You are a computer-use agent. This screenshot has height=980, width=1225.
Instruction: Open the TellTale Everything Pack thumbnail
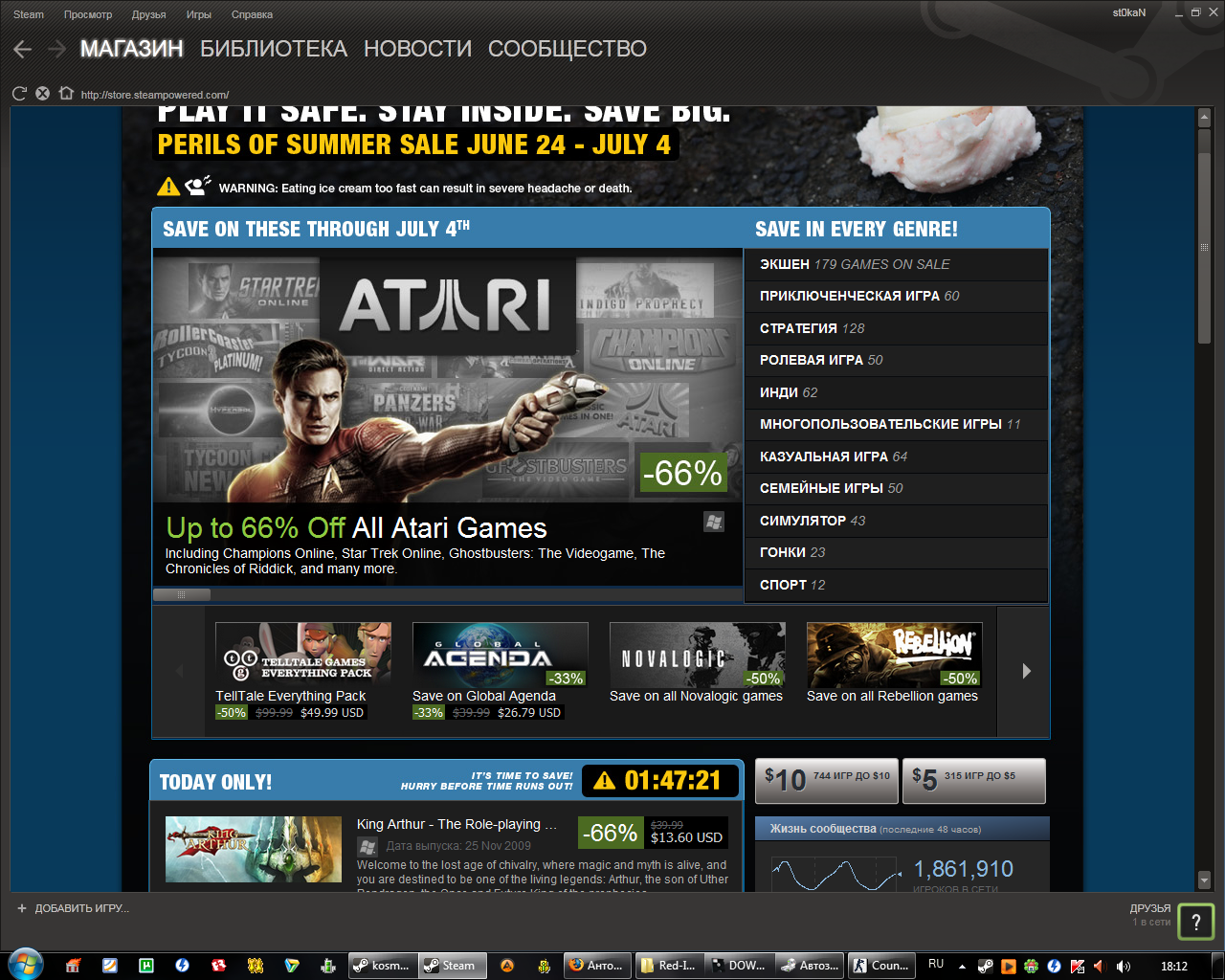point(303,655)
